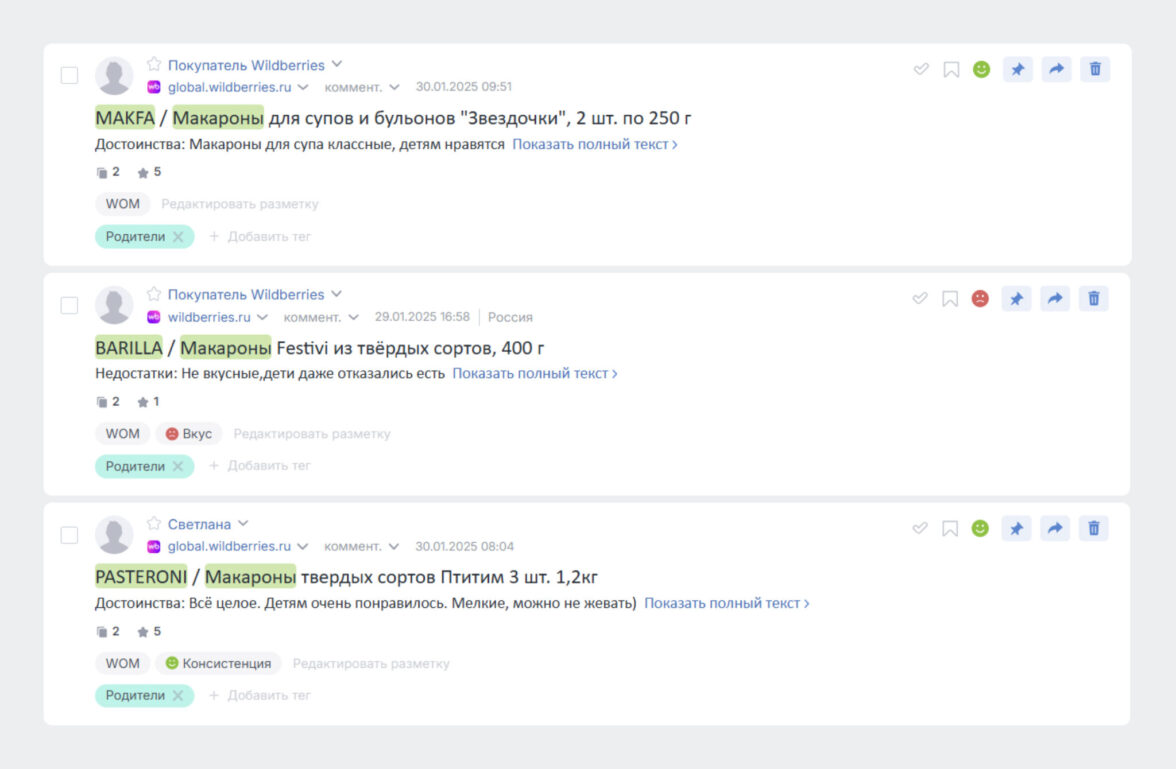Select the MAKFA review checkbox

click(69, 75)
